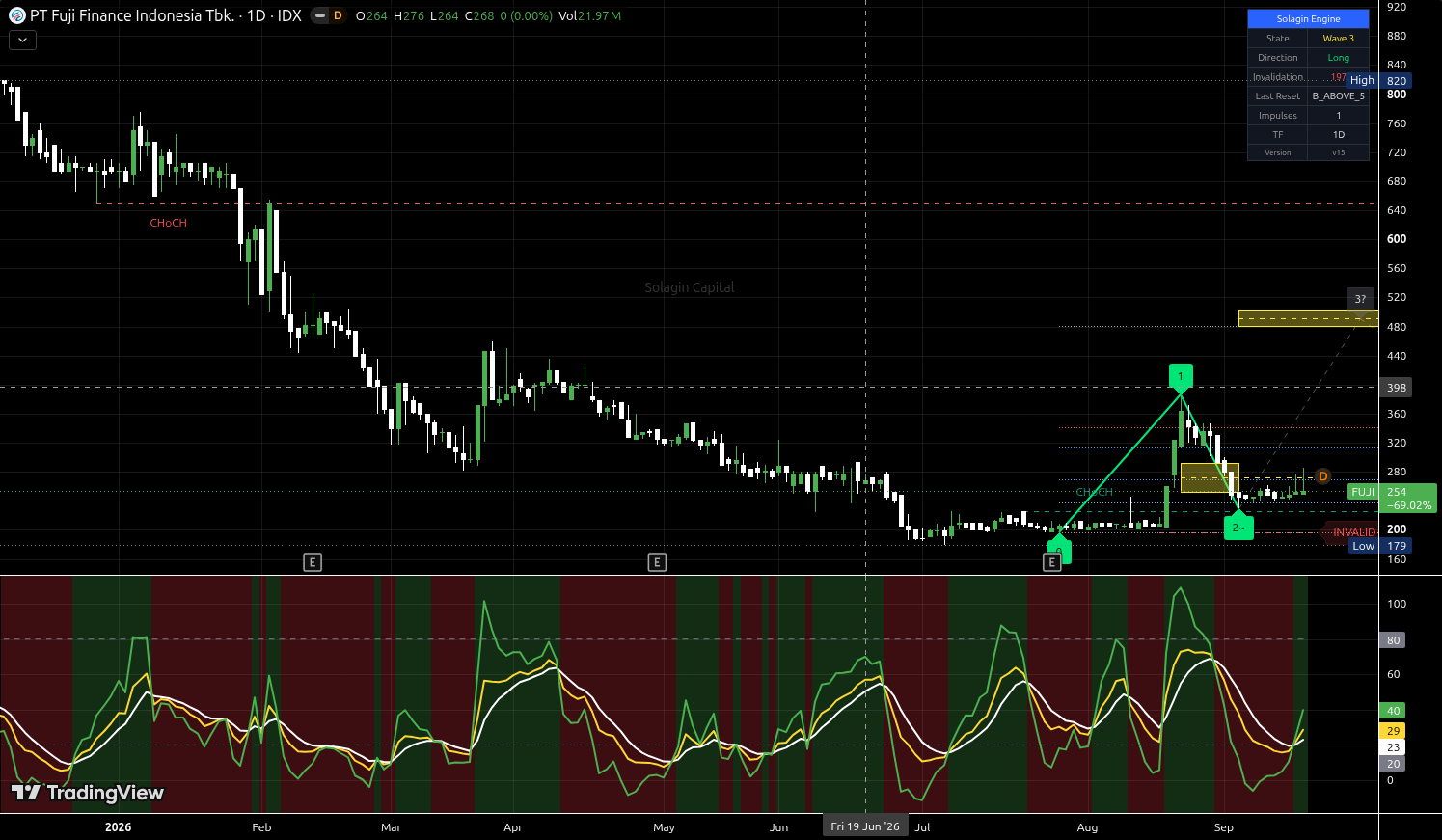Click the gray dash market status icon

[x=320, y=15]
